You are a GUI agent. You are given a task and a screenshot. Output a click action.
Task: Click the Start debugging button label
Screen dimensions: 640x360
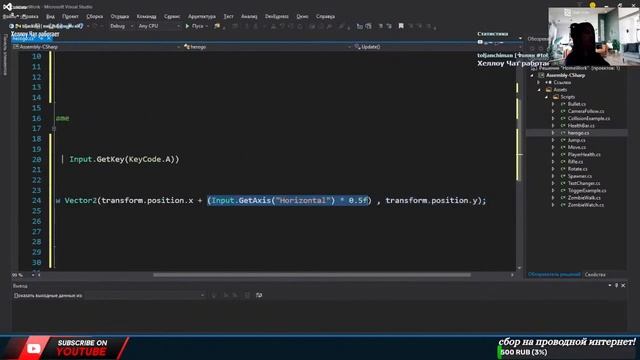coord(198,26)
